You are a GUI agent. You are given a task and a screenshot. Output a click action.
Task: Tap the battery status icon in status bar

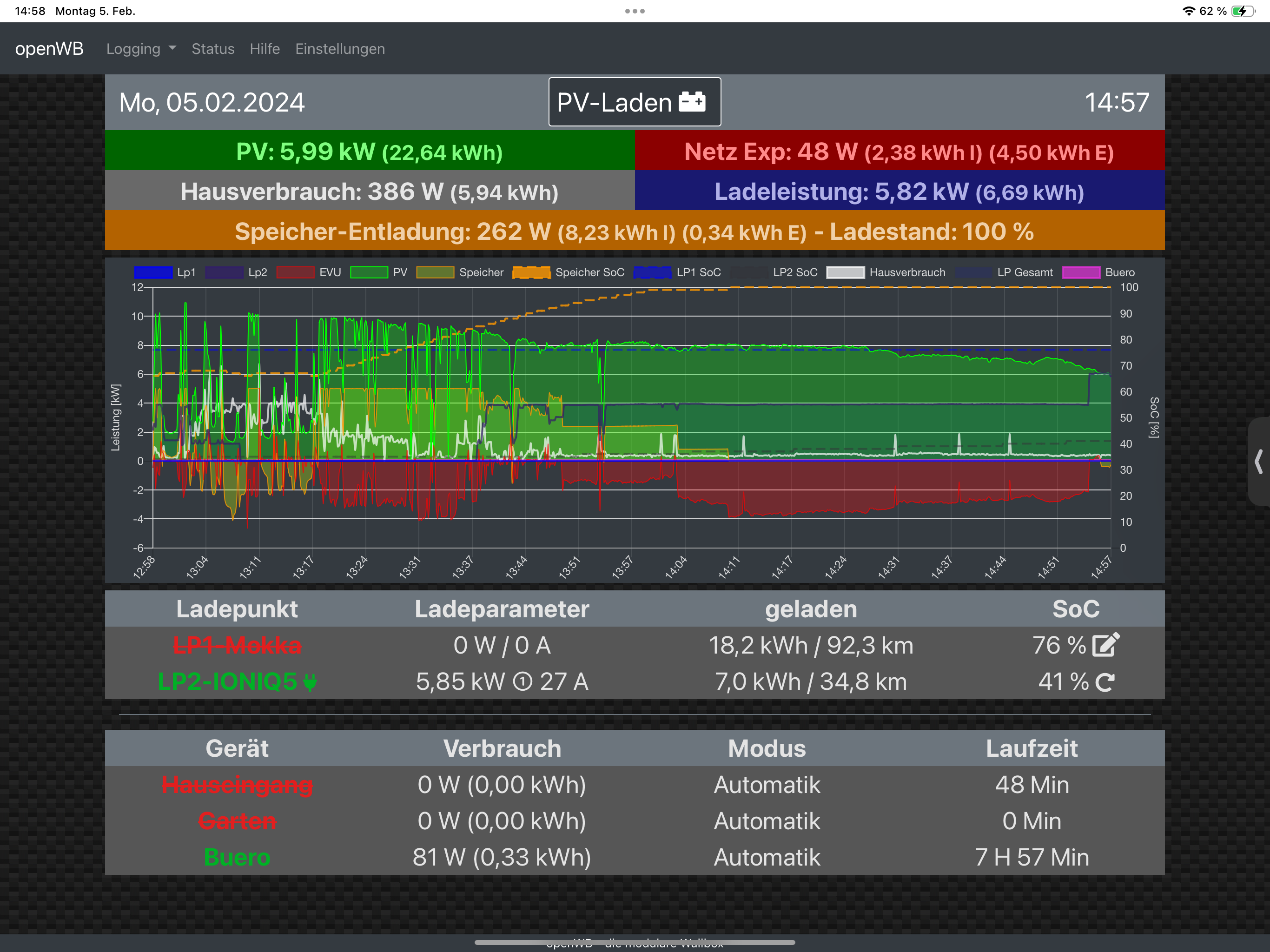1243,11
